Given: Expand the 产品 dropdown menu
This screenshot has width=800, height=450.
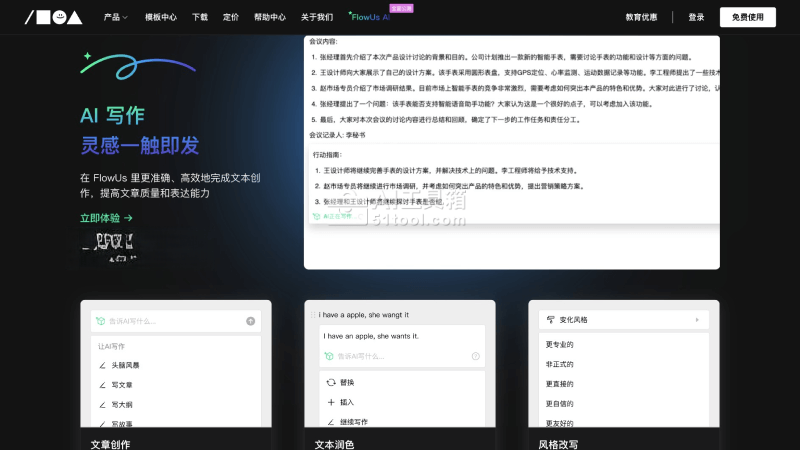Looking at the screenshot, I should pos(115,17).
